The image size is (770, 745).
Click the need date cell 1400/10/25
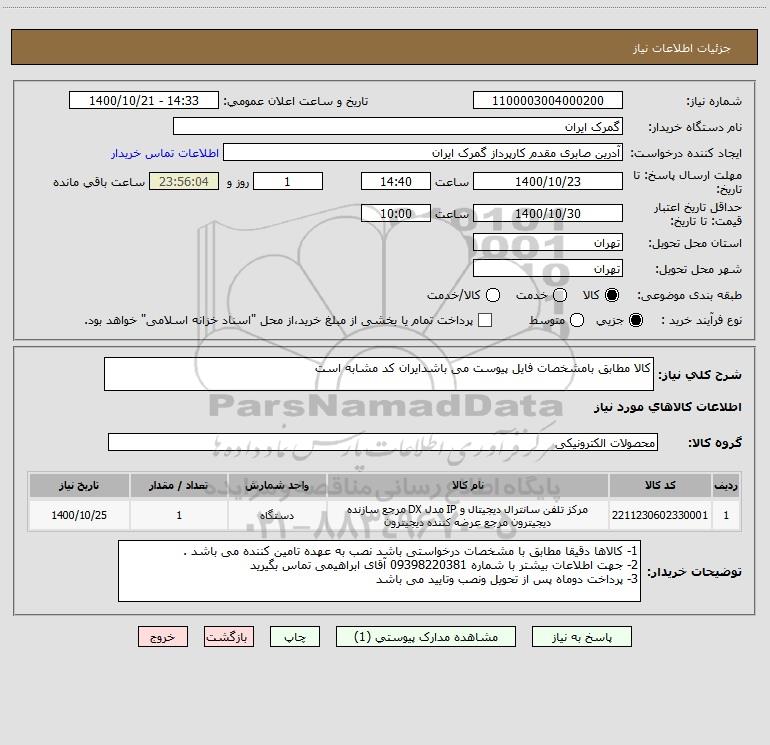point(79,515)
